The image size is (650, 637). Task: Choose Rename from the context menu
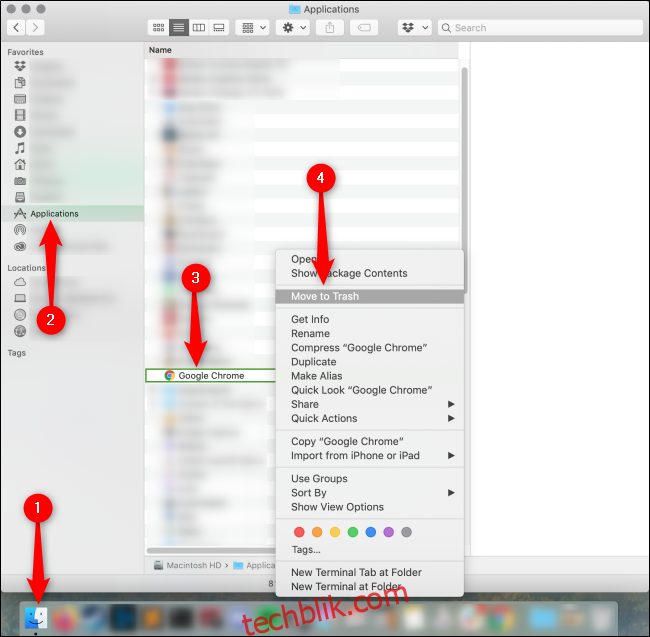[x=369, y=333]
